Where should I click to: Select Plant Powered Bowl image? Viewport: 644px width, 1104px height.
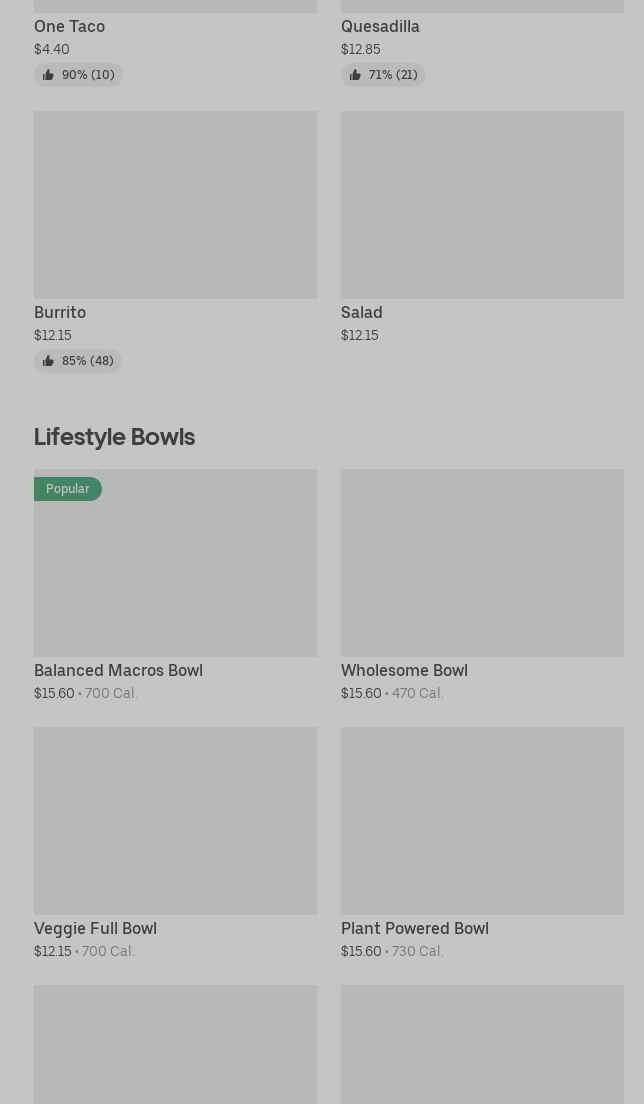click(482, 821)
